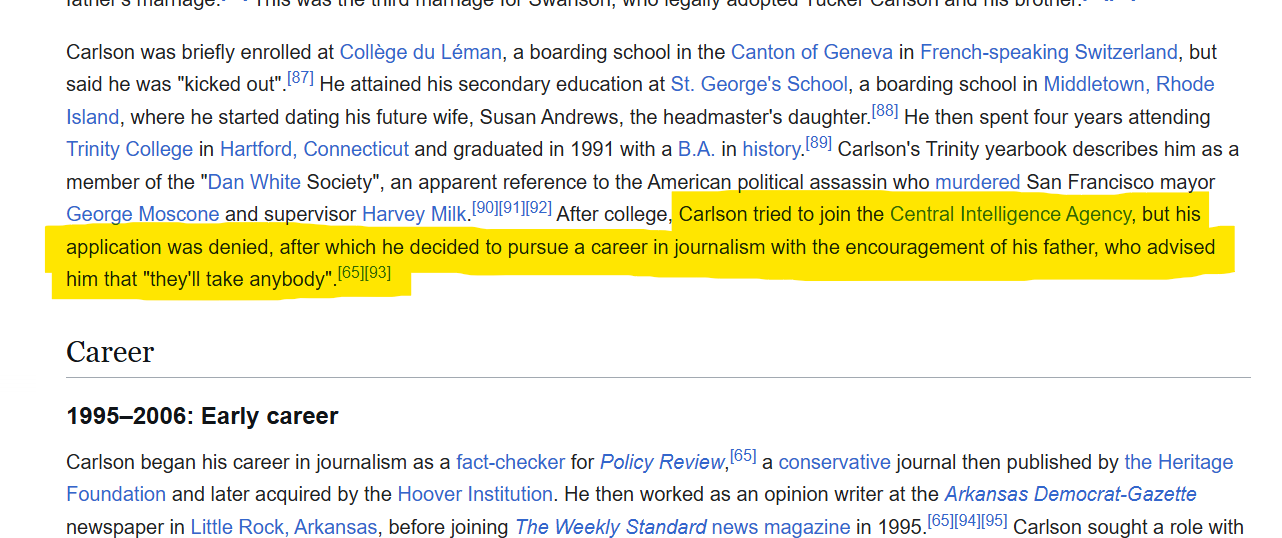This screenshot has height=538, width=1282.
Task: Click the Dan White link
Action: (x=254, y=182)
